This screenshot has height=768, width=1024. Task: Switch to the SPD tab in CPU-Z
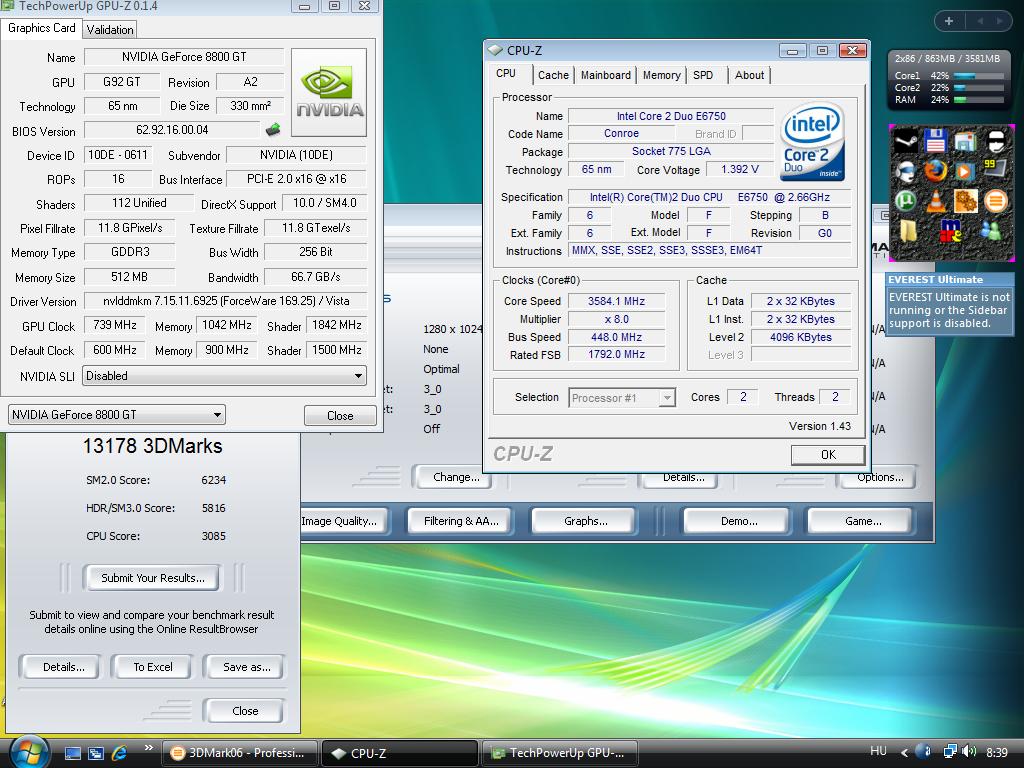click(703, 75)
